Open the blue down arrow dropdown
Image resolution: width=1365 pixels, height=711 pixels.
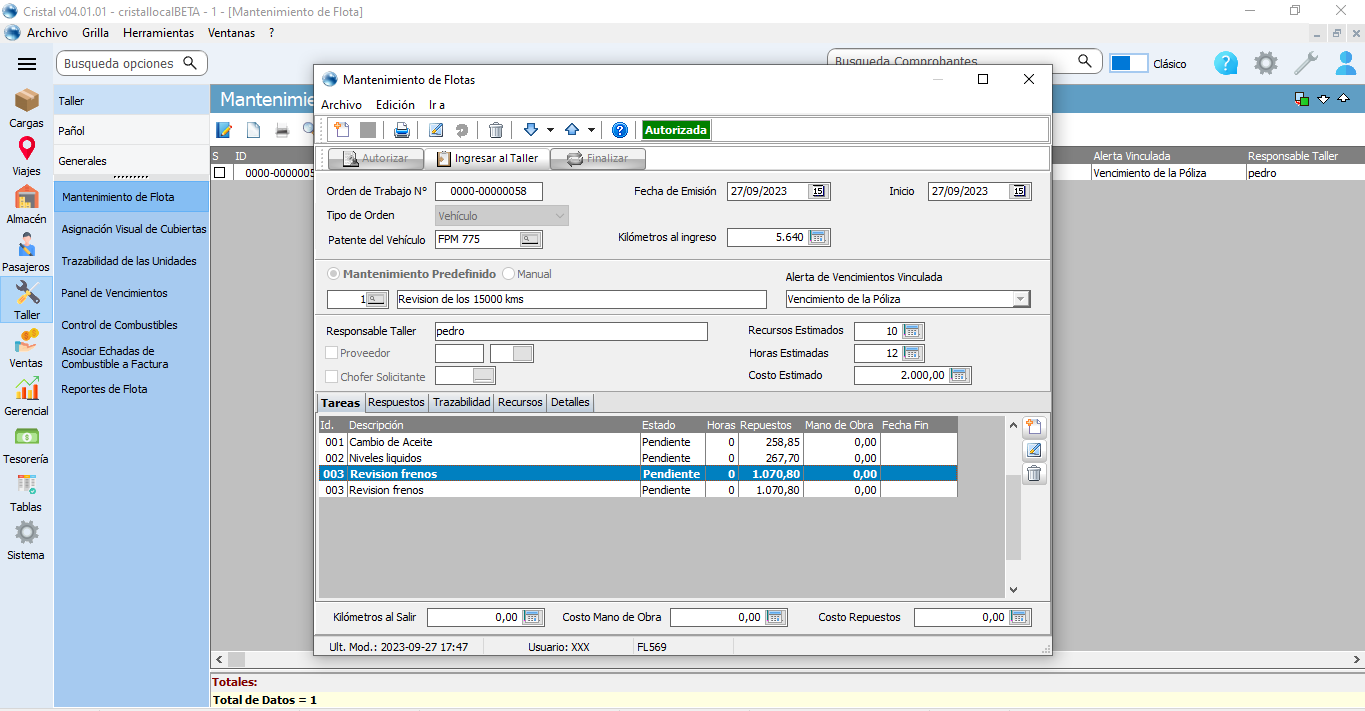(x=550, y=130)
